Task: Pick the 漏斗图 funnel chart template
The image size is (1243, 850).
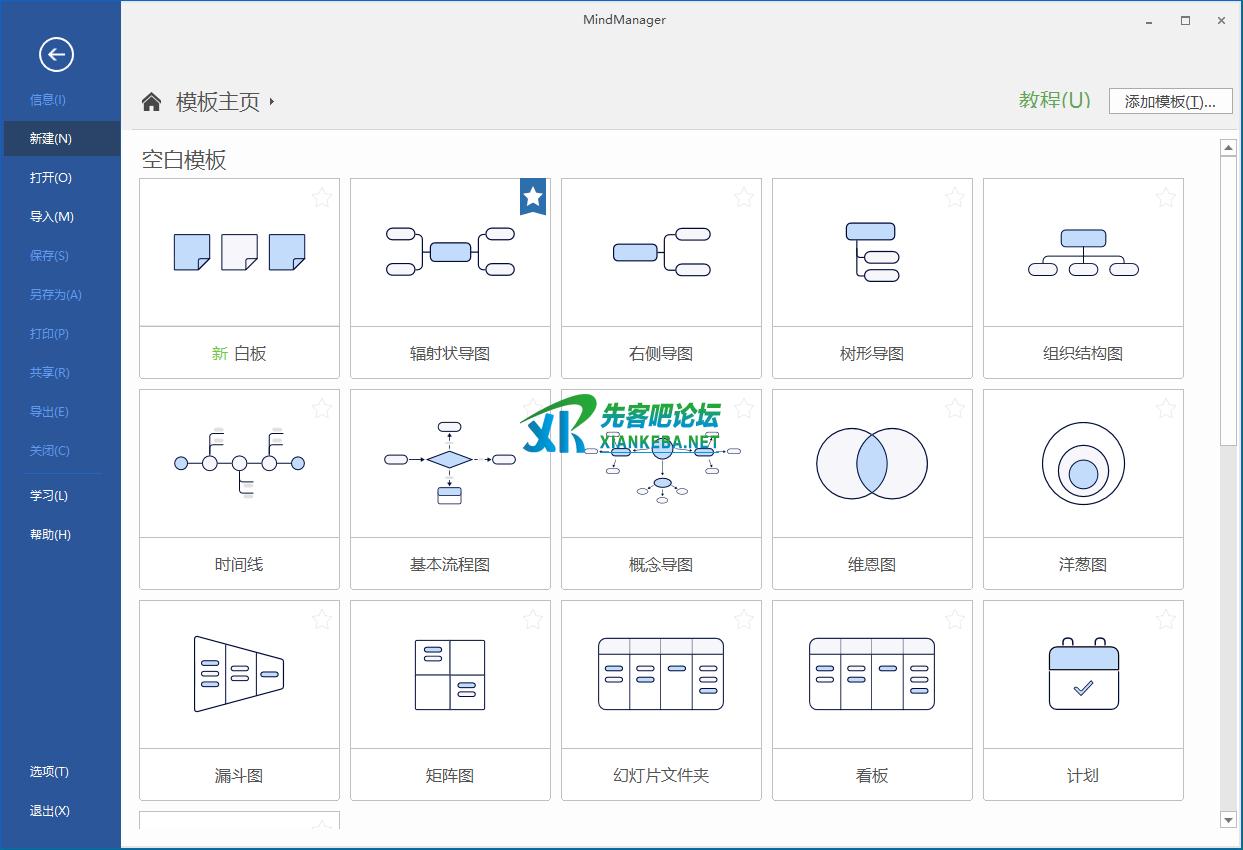Action: pyautogui.click(x=239, y=674)
